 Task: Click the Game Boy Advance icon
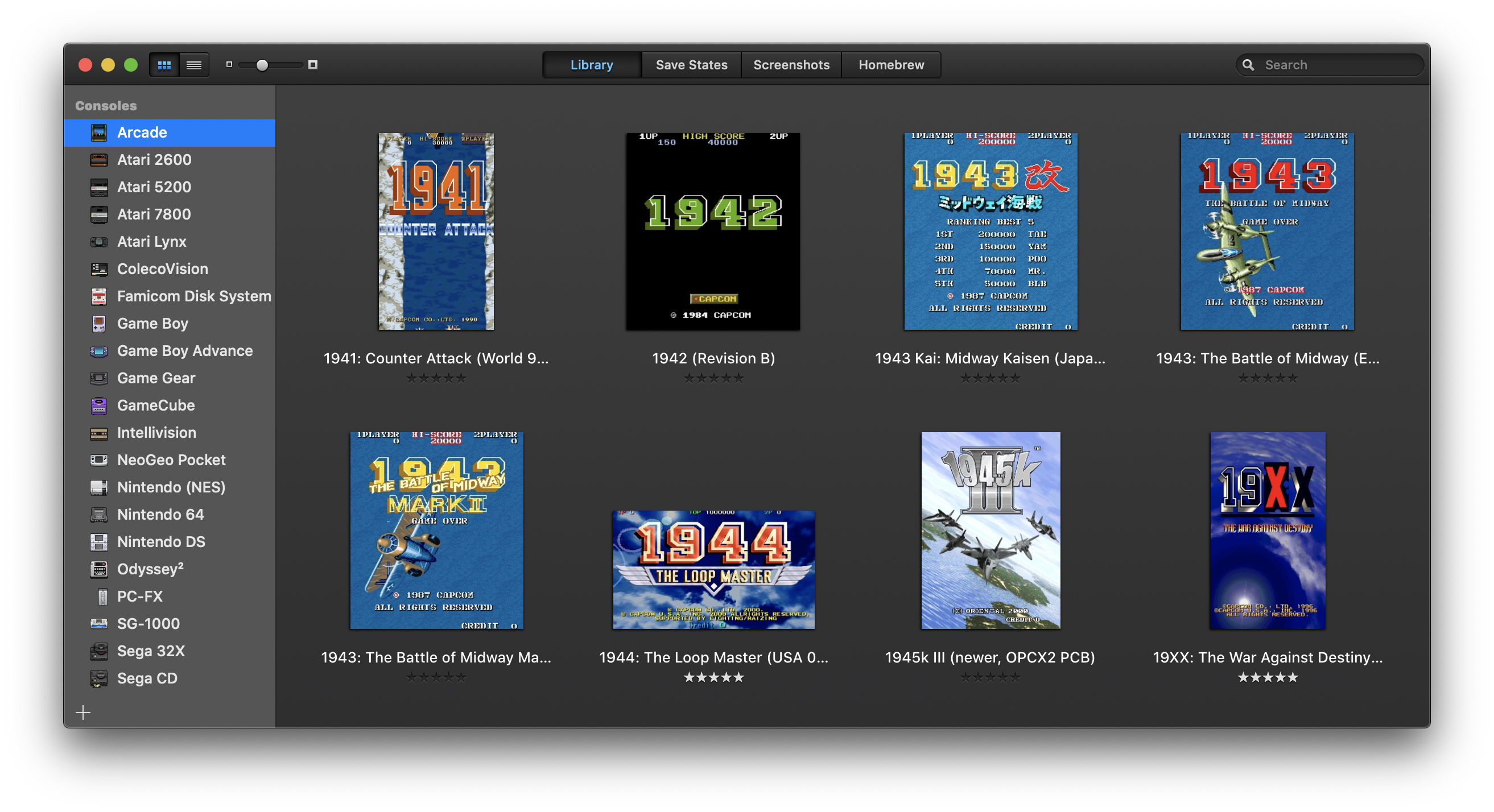(x=99, y=351)
